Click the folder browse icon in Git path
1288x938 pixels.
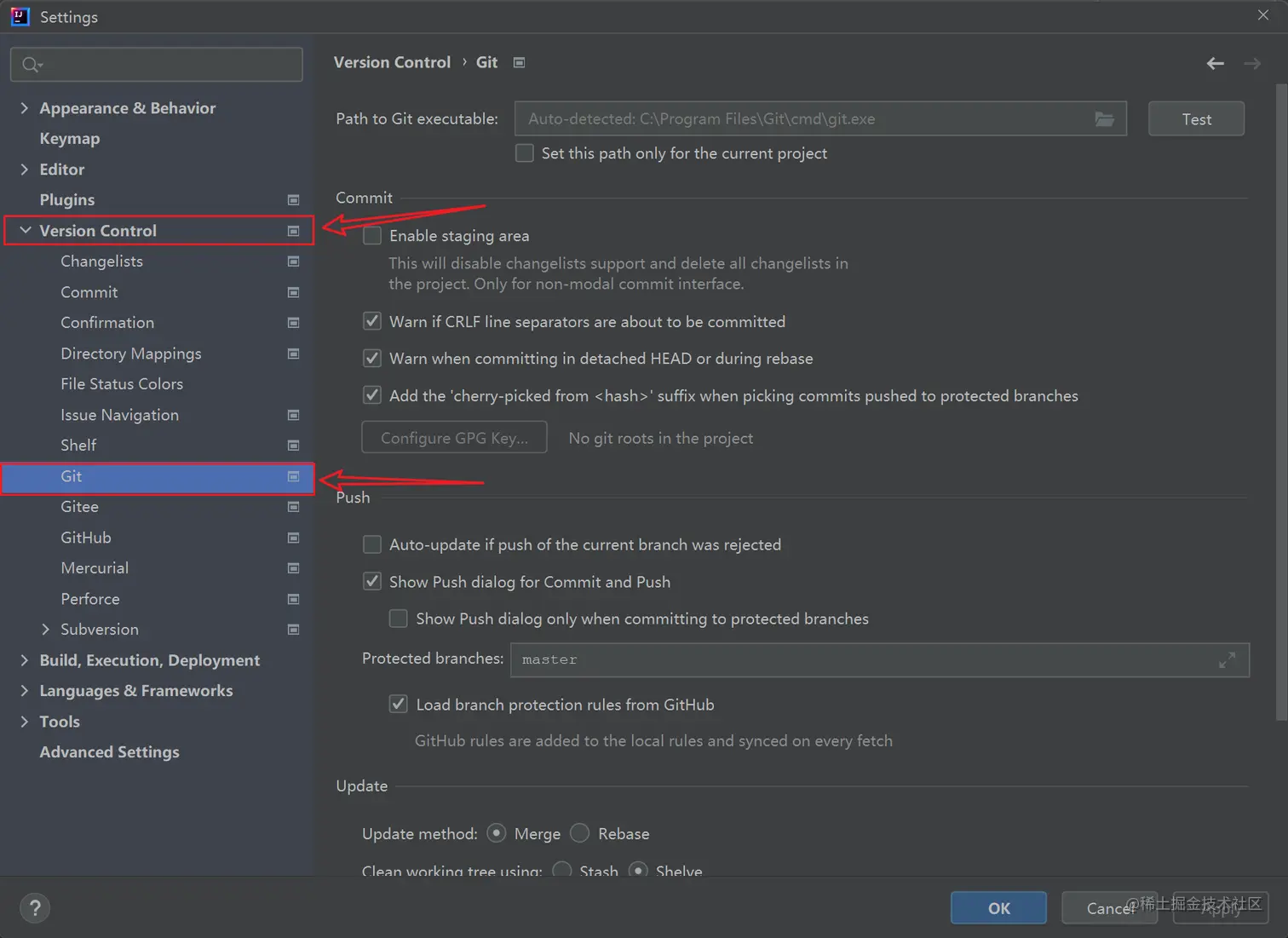pyautogui.click(x=1104, y=119)
